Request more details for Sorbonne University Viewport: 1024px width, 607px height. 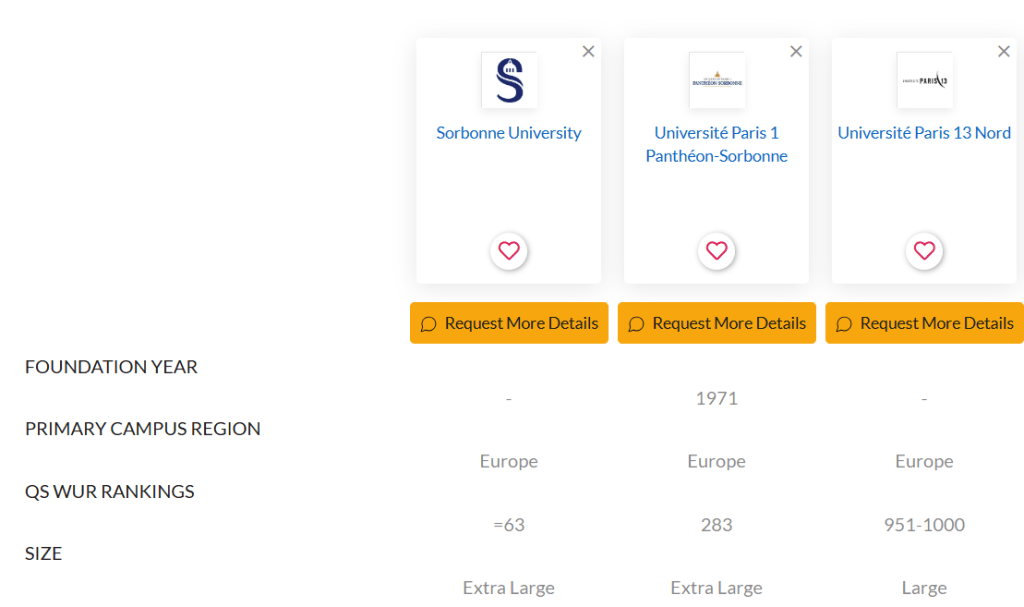(509, 323)
